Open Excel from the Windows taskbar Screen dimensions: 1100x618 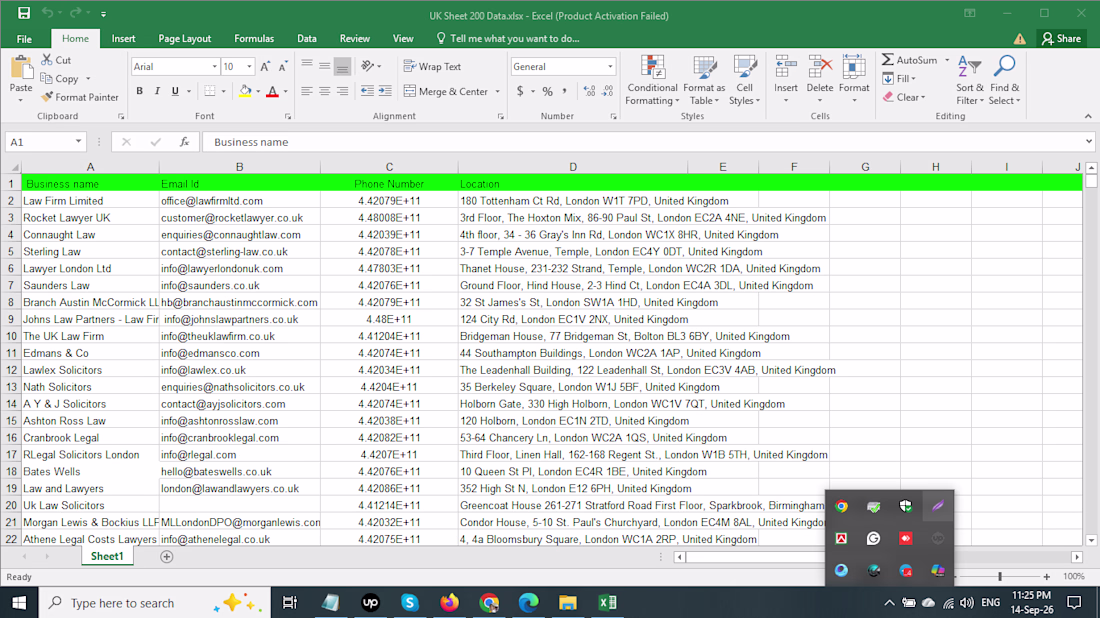pyautogui.click(x=608, y=603)
